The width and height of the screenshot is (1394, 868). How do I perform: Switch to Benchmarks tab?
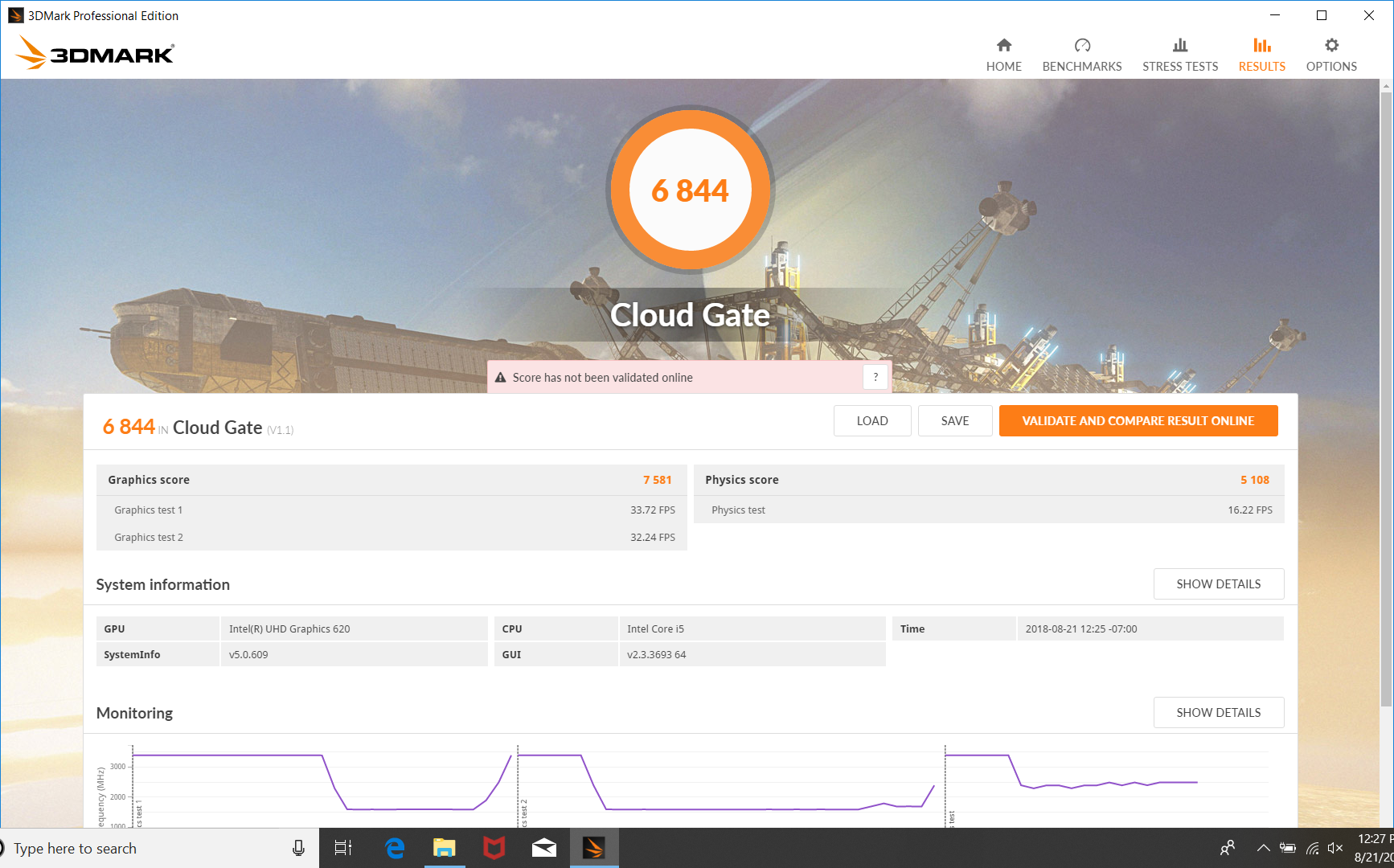[1081, 55]
